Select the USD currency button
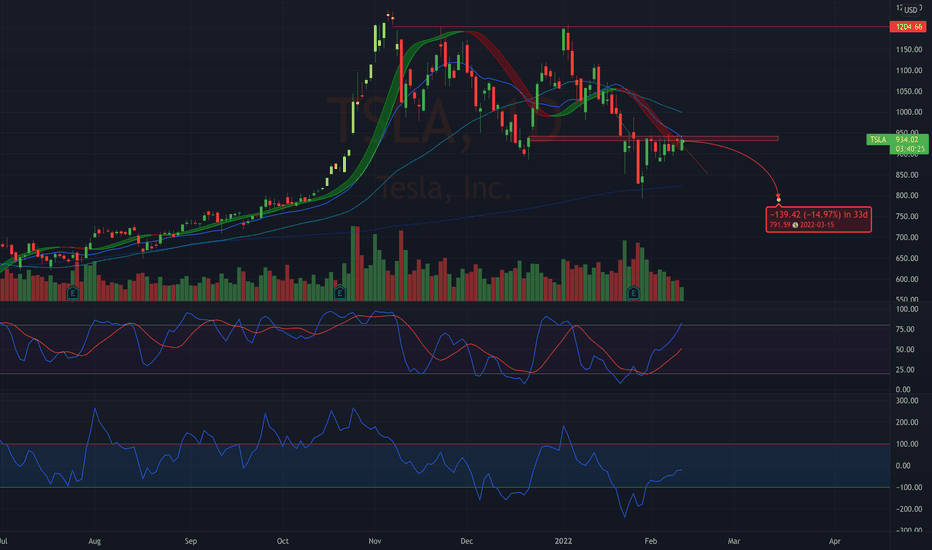This screenshot has width=932, height=550. pos(911,10)
